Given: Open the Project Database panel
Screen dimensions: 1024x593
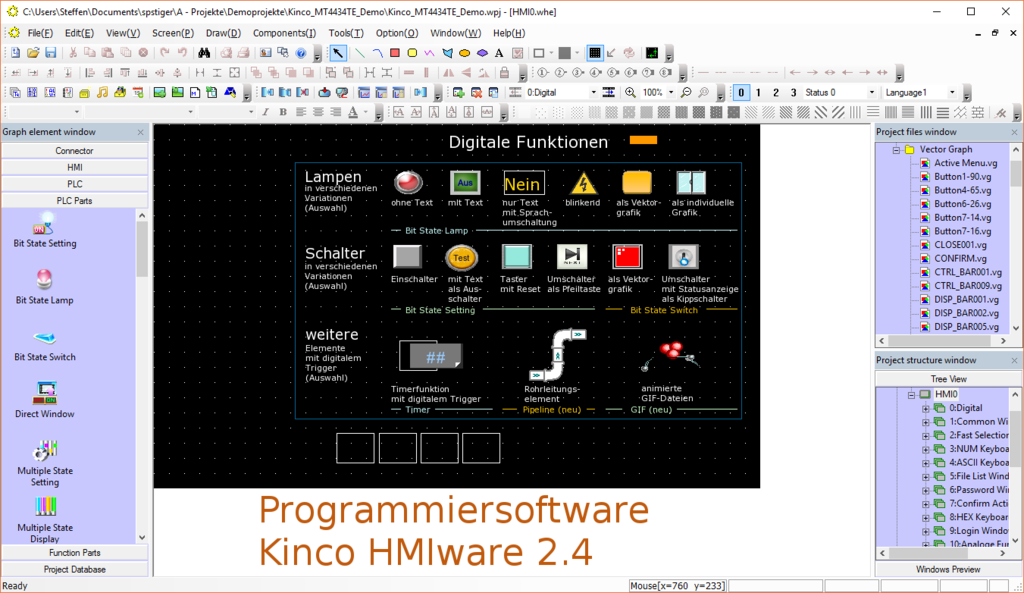Looking at the screenshot, I should 75,569.
